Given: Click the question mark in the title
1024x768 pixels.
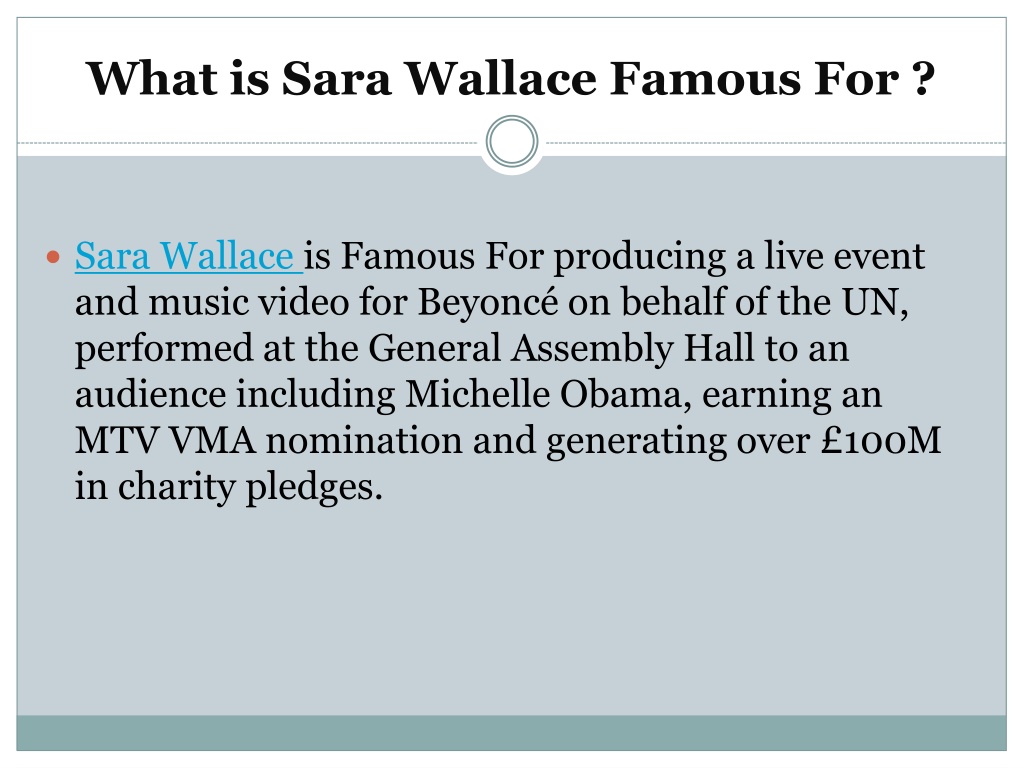Looking at the screenshot, I should coord(922,78).
